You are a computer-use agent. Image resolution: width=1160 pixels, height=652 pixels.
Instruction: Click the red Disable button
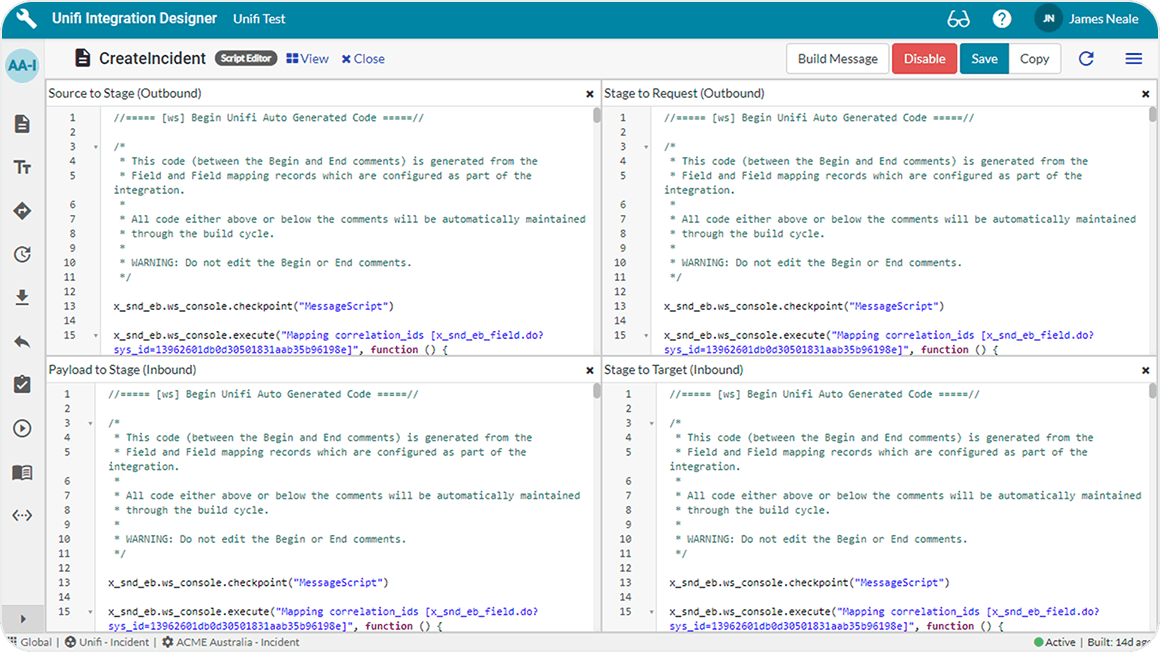pyautogui.click(x=924, y=58)
